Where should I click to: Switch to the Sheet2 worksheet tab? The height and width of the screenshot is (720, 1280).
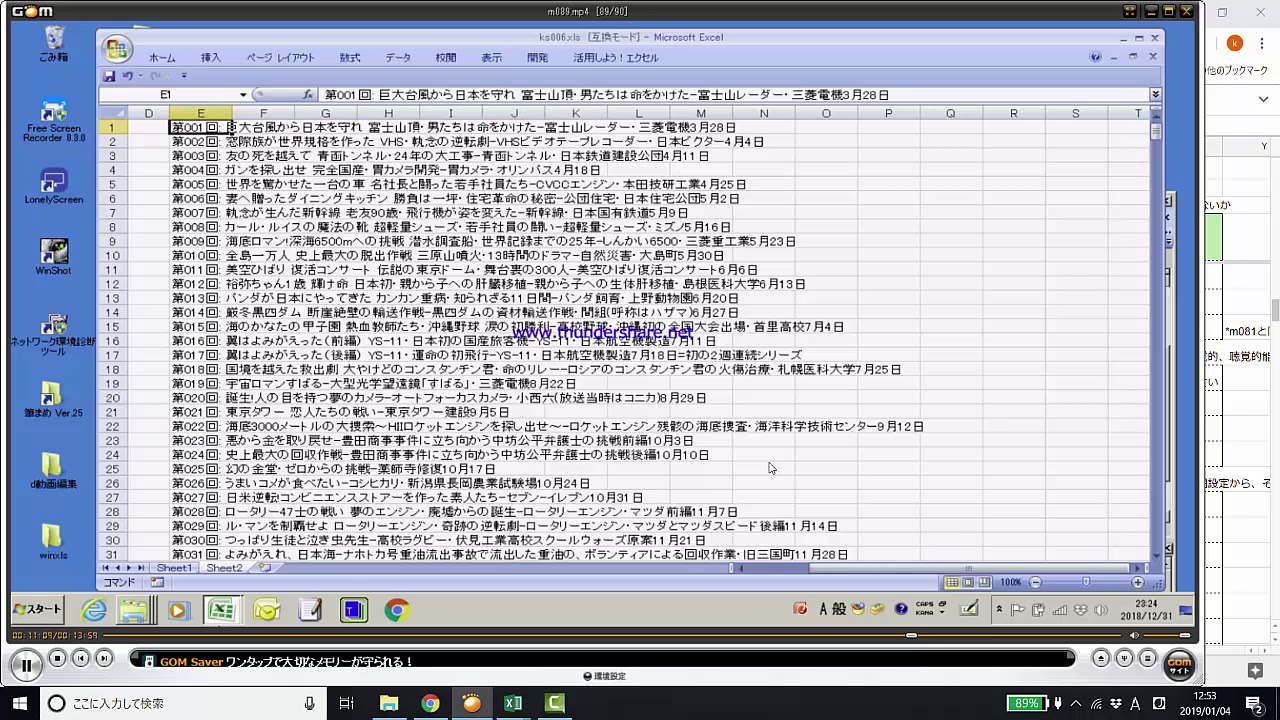(224, 568)
